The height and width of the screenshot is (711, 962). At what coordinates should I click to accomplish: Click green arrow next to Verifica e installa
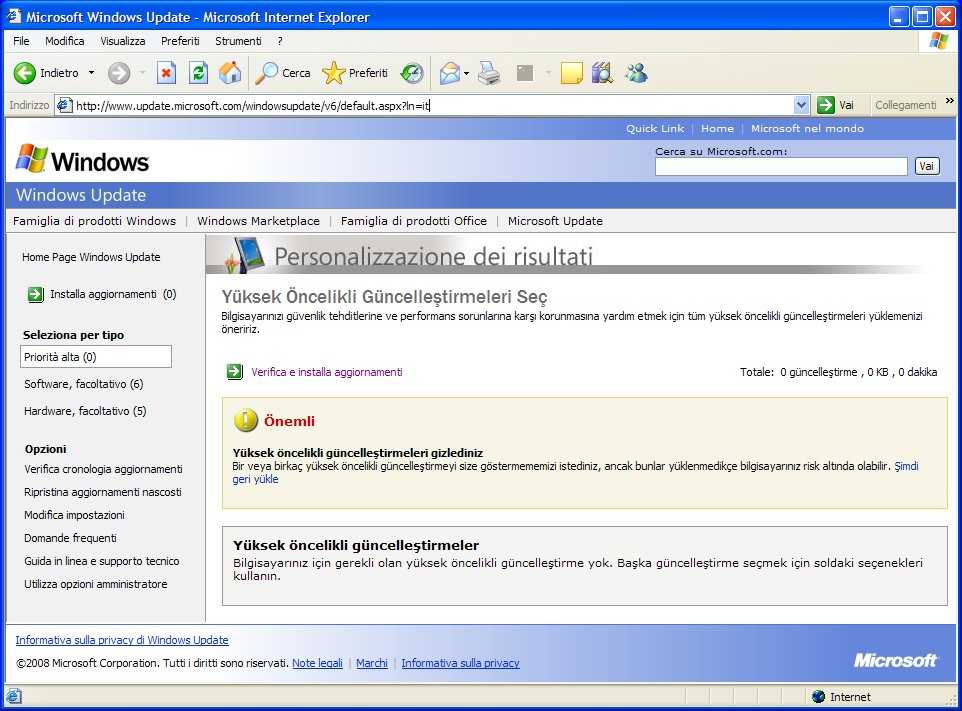click(234, 372)
